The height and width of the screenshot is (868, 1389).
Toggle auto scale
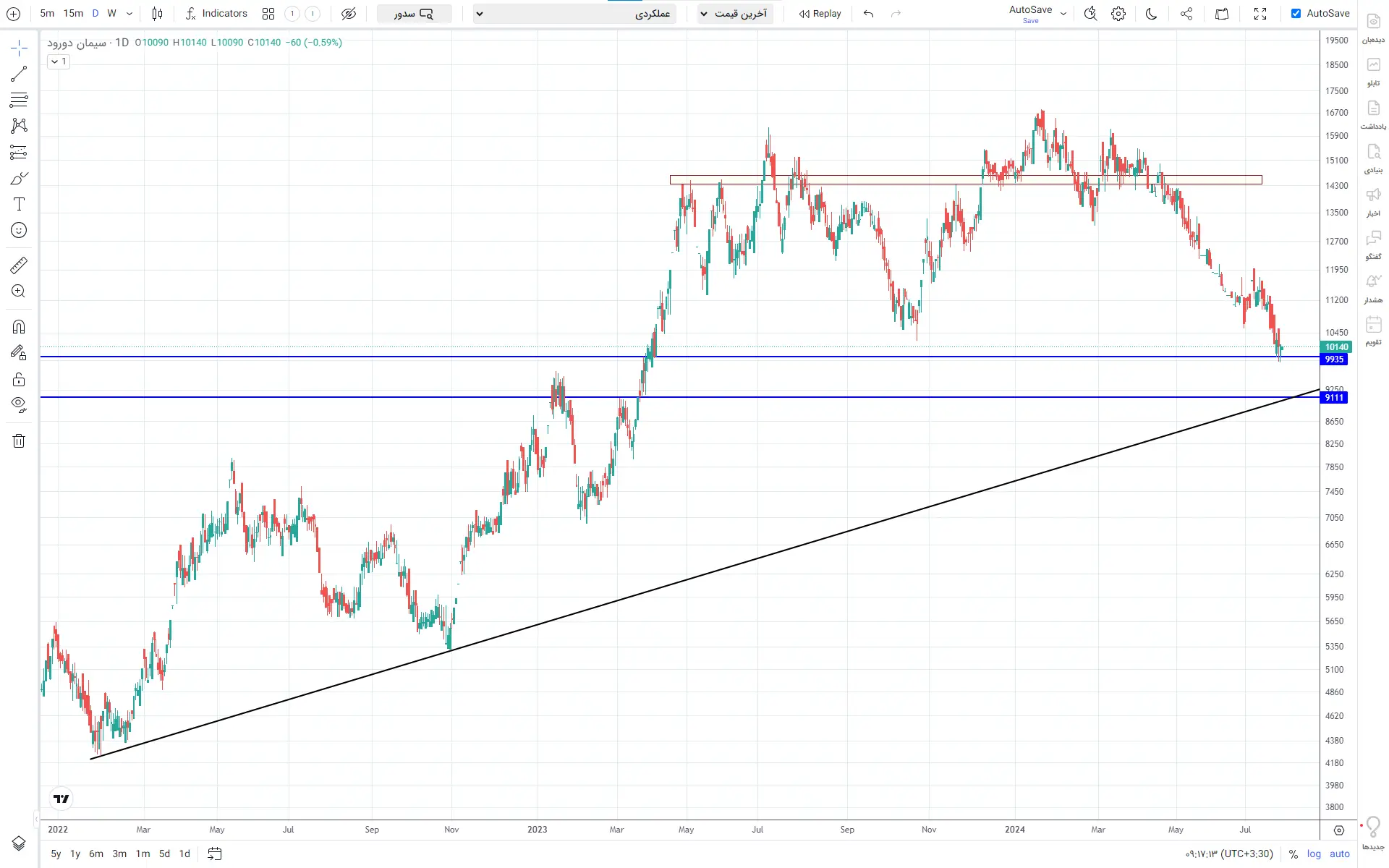(1340, 854)
